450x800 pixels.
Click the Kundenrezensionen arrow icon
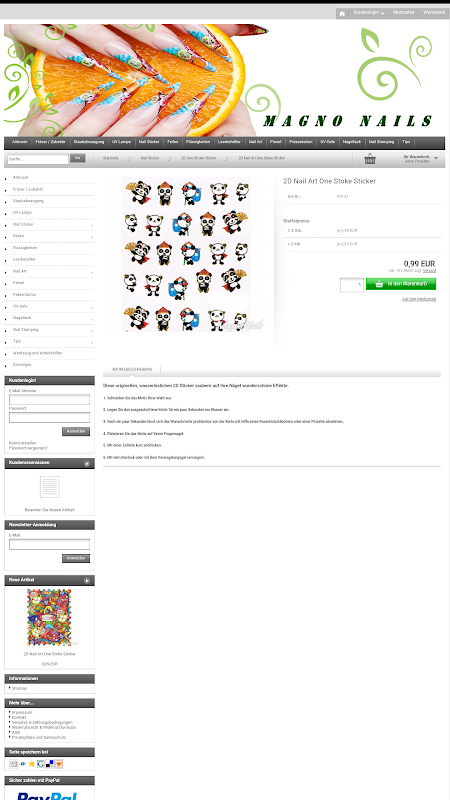(87, 464)
